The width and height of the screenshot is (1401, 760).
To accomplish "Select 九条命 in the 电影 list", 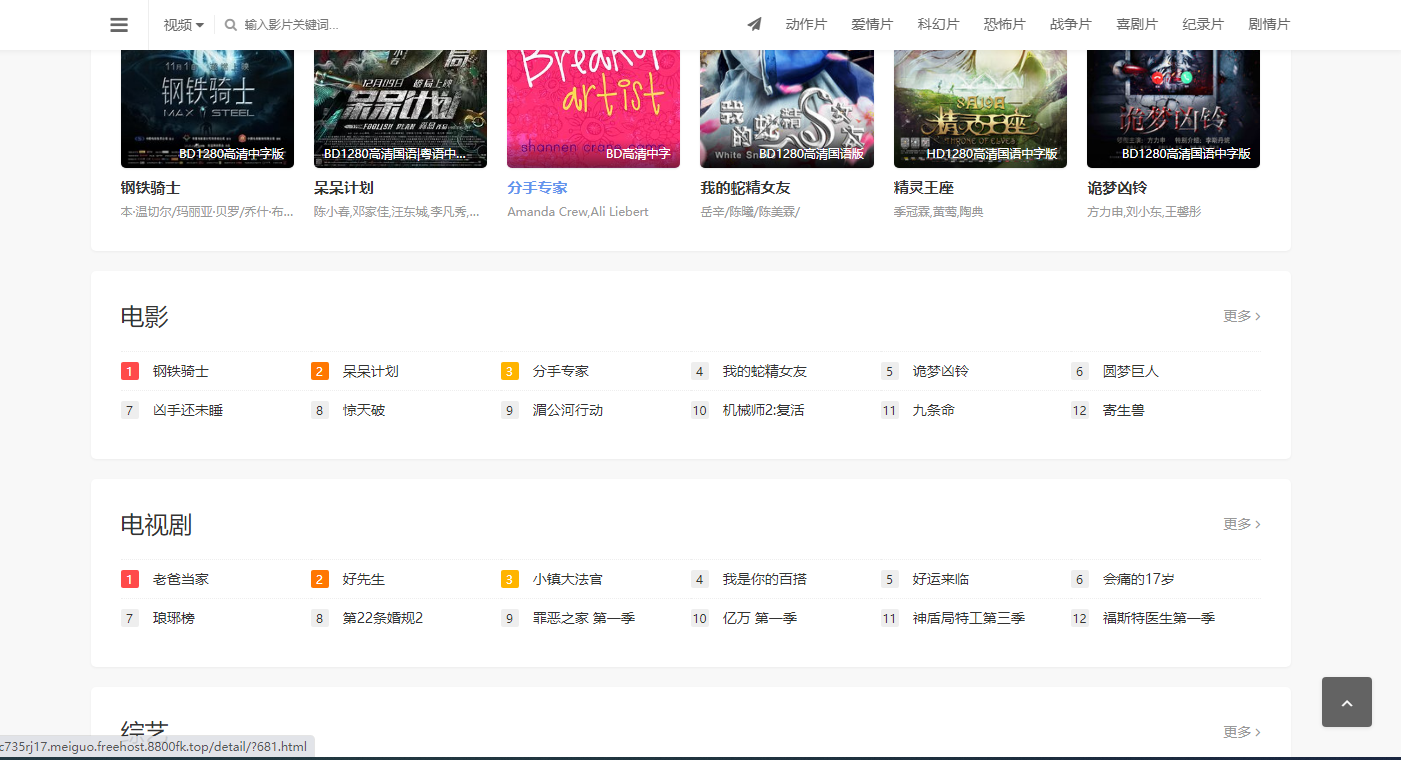I will 934,410.
